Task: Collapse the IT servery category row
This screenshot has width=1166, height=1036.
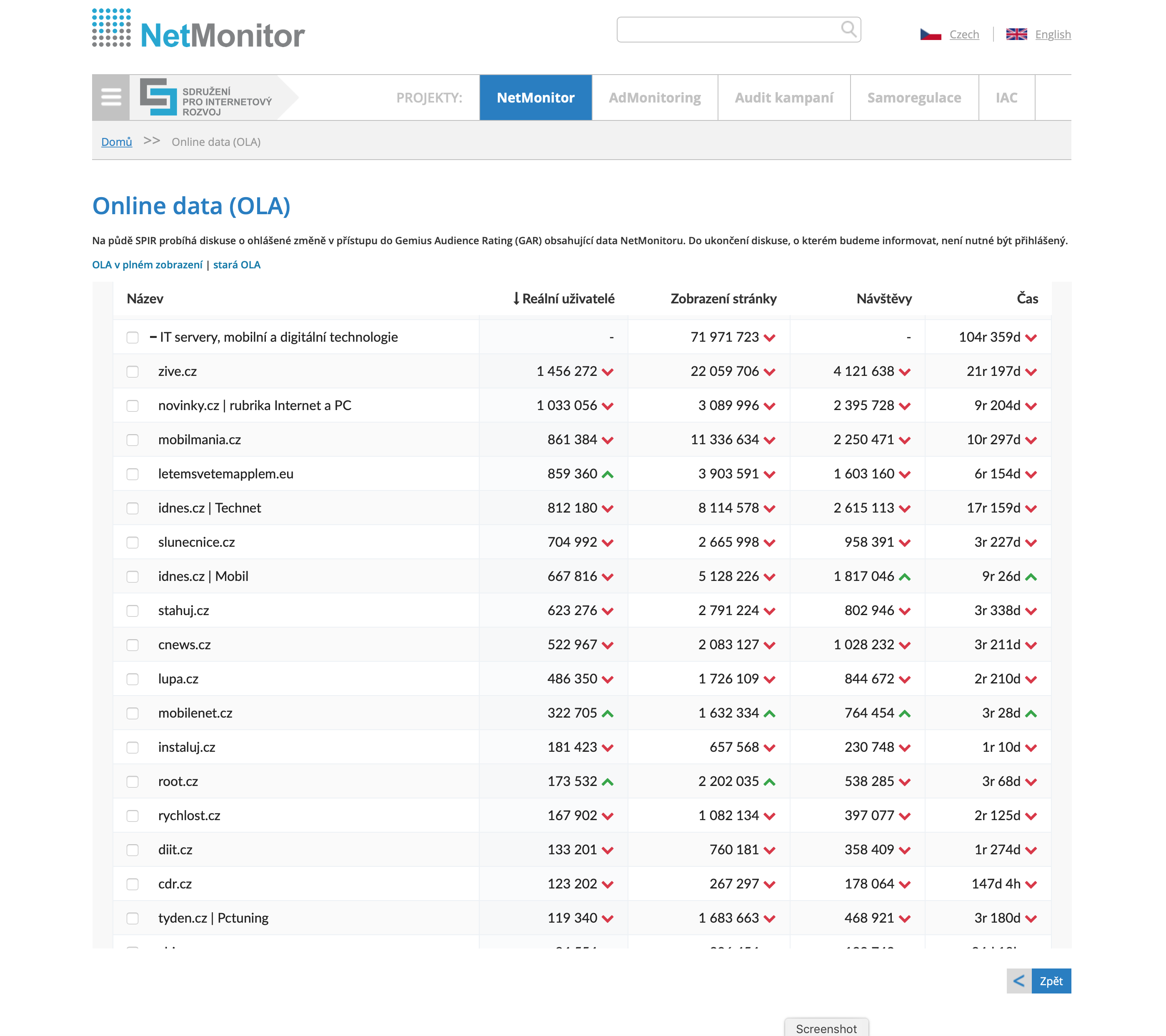Action: pos(153,337)
